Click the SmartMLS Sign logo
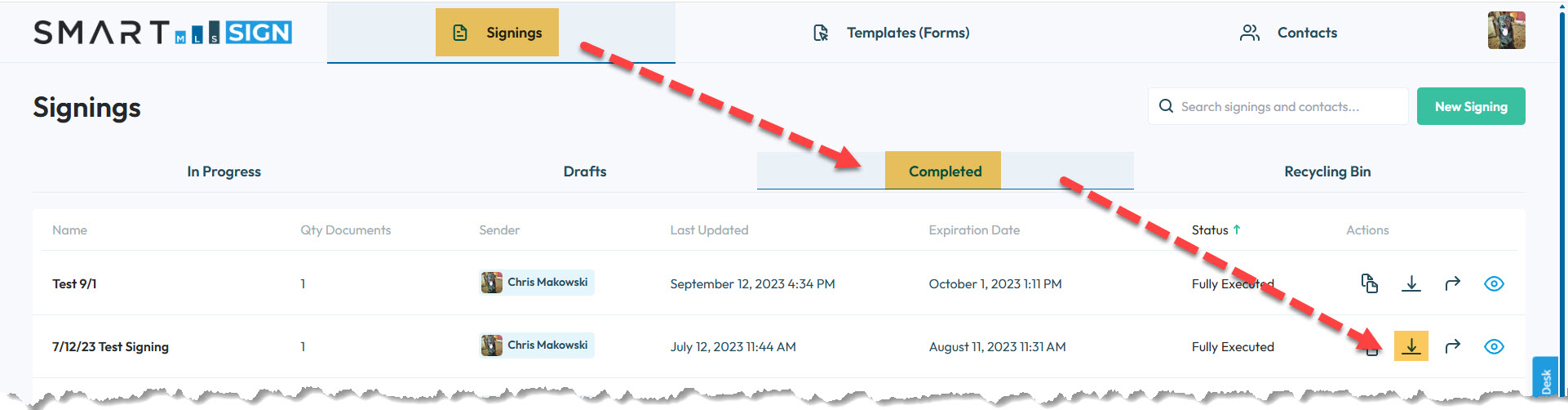This screenshot has height=410, width=1568. tap(162, 33)
